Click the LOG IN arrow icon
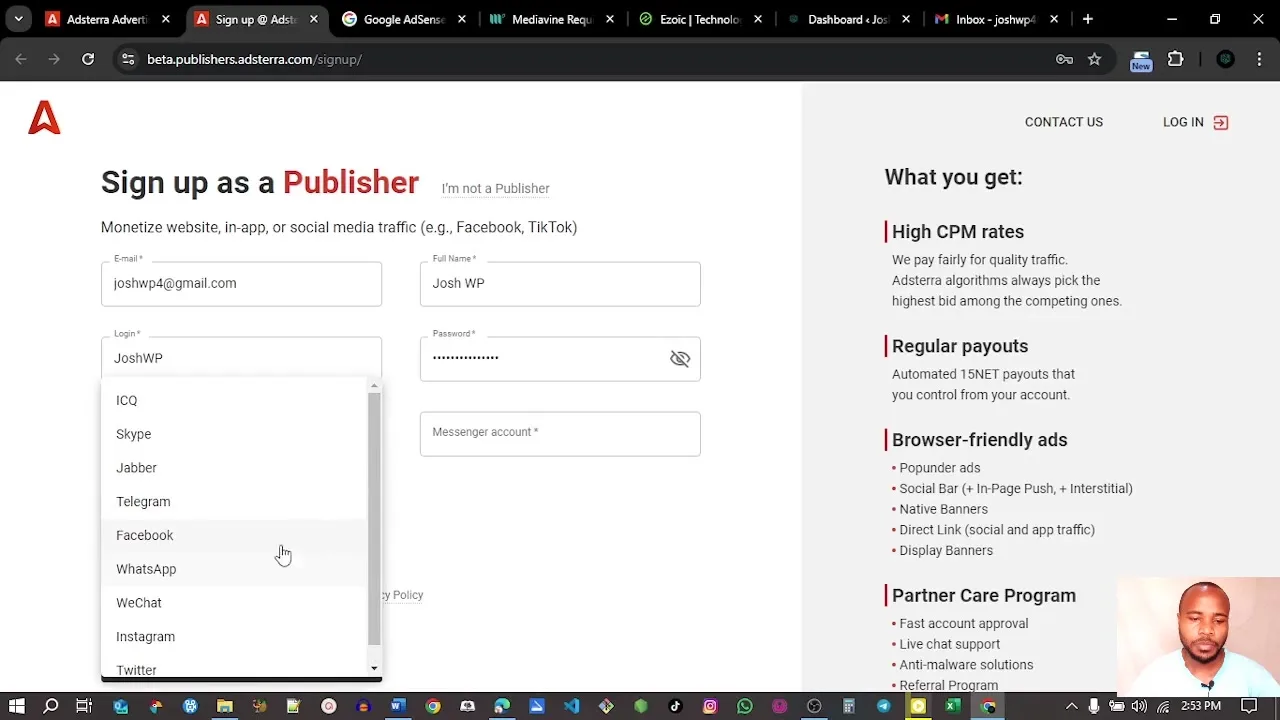Viewport: 1280px width, 720px height. (1221, 122)
